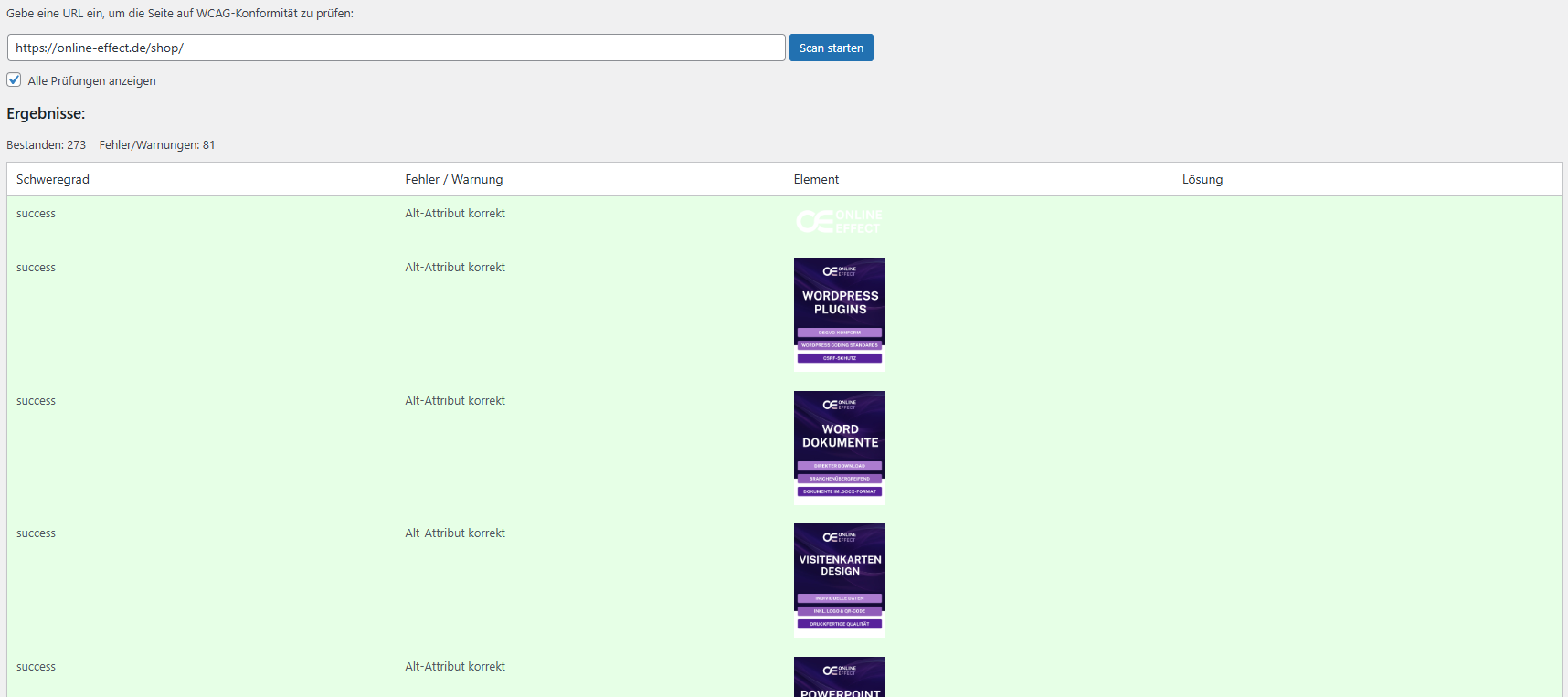Viewport: 1568px width, 697px height.
Task: Open the Visitenkarten Design thumbnail image
Action: point(839,579)
